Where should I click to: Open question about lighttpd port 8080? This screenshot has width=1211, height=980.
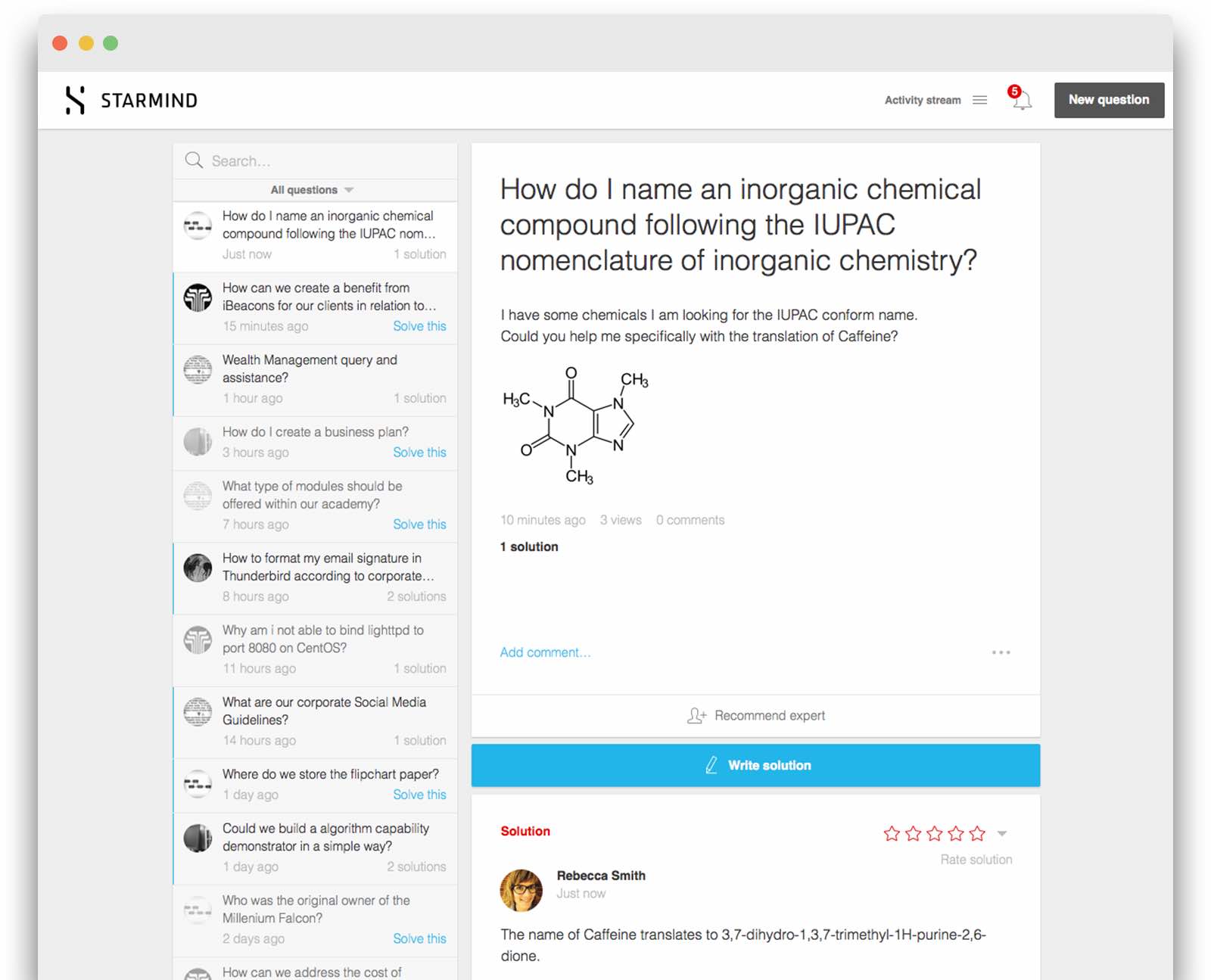(315, 650)
